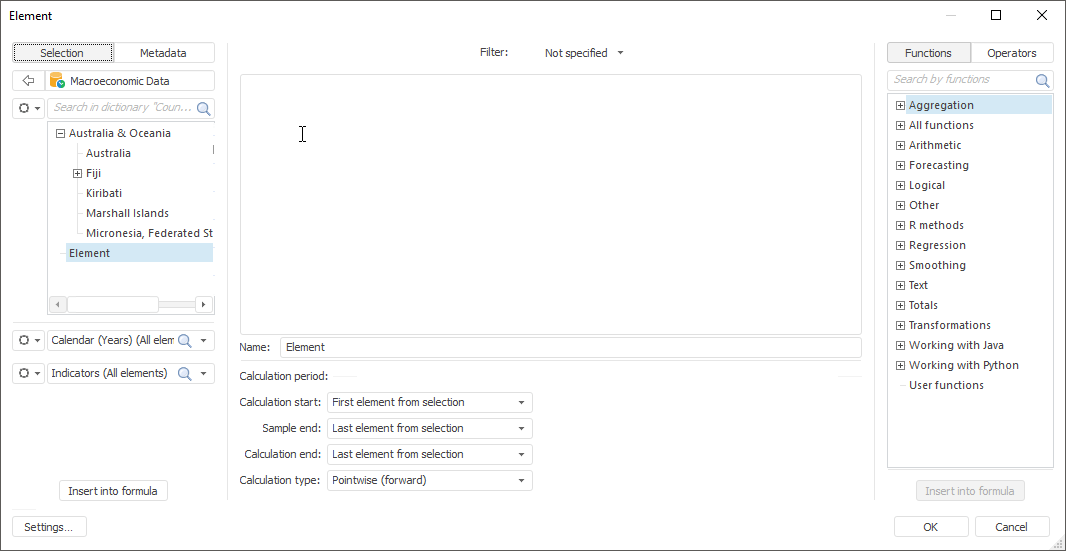
Task: Open the Calculation start dropdown
Action: (430, 403)
